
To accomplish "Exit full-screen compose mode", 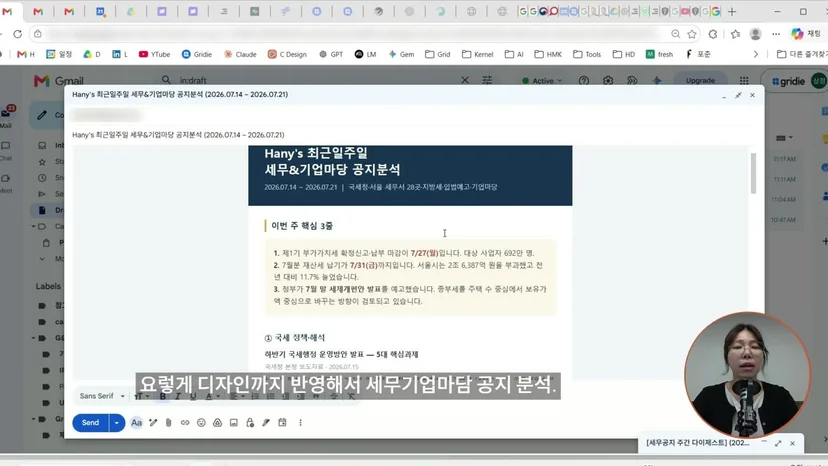I will tap(738, 95).
